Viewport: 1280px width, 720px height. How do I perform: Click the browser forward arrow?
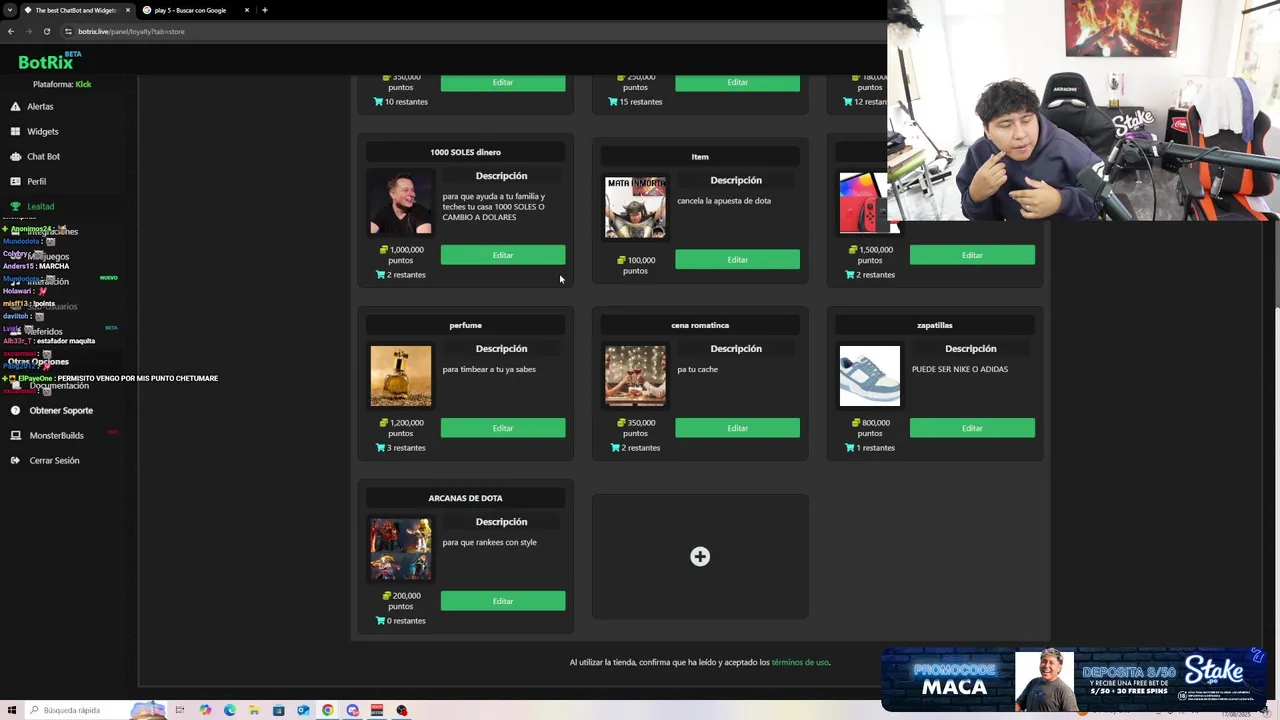point(28,31)
